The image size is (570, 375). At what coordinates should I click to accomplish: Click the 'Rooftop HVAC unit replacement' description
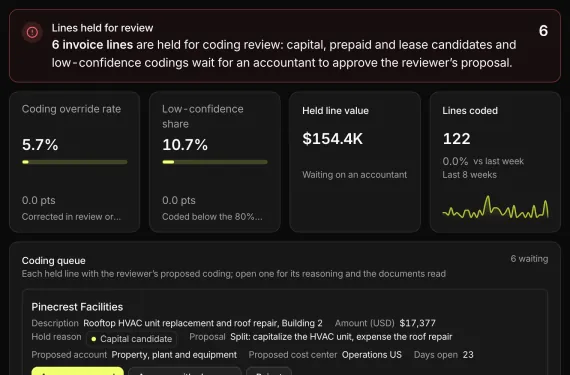pos(203,323)
